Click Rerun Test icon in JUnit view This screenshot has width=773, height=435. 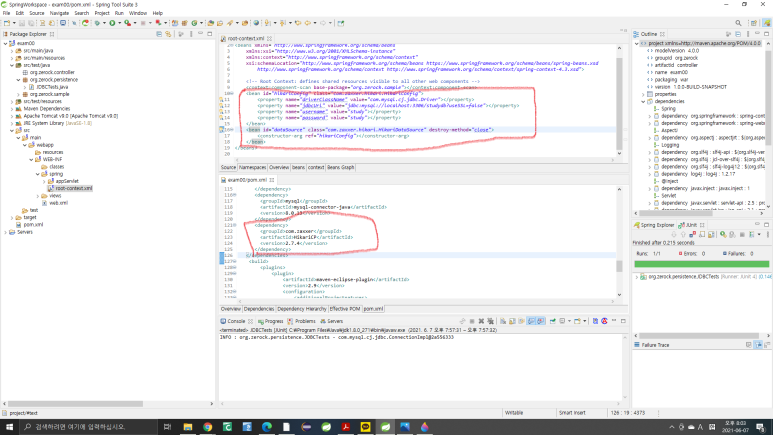click(723, 234)
